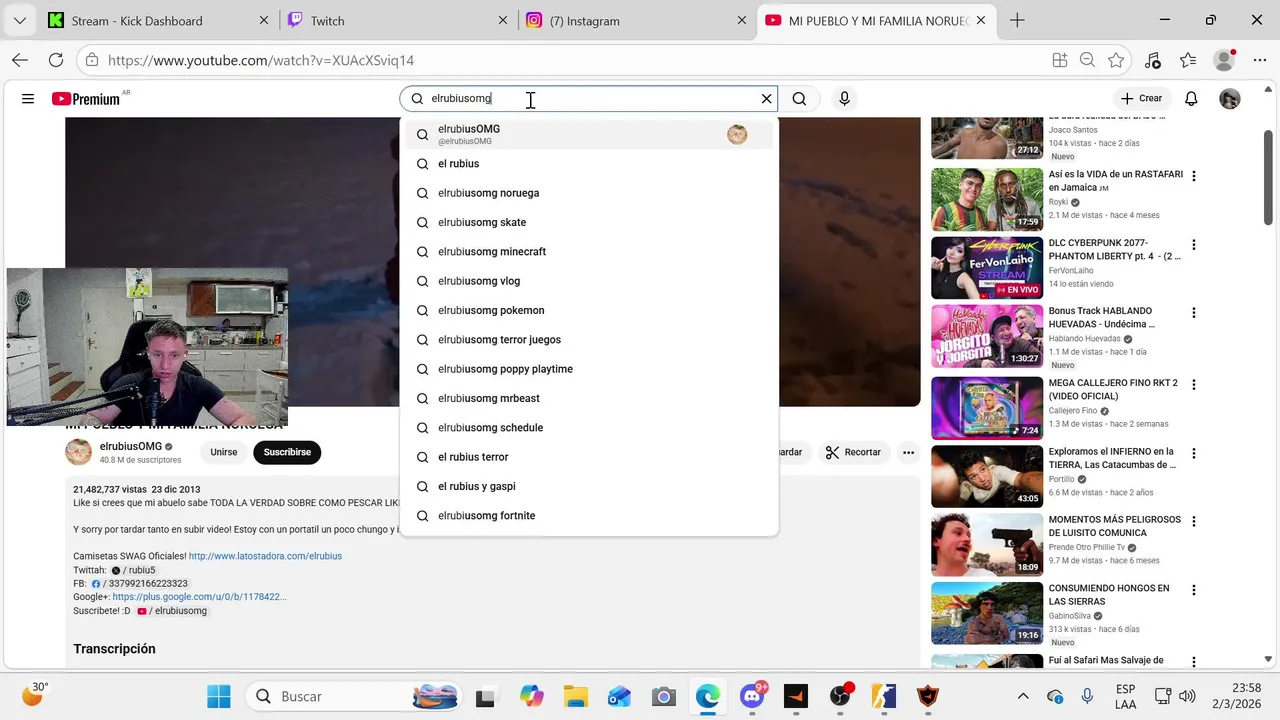Switch to the Twitch tab
The image size is (1280, 720).
[x=397, y=20]
